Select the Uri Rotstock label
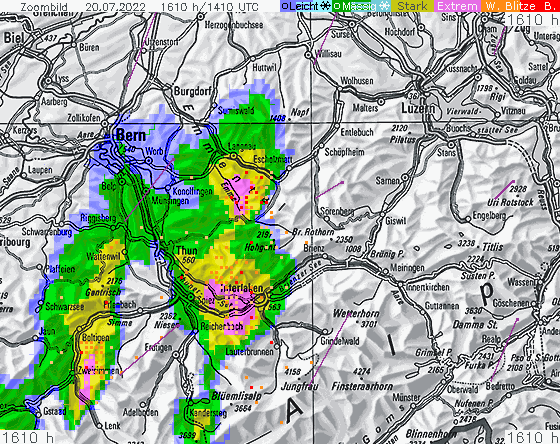Viewport: 560px width, 444px height. coord(510,203)
